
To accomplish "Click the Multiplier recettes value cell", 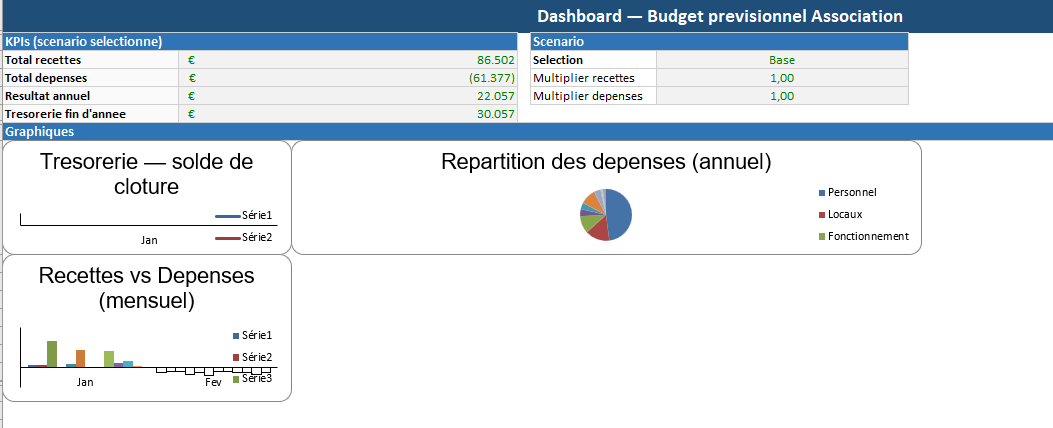I will click(x=782, y=78).
